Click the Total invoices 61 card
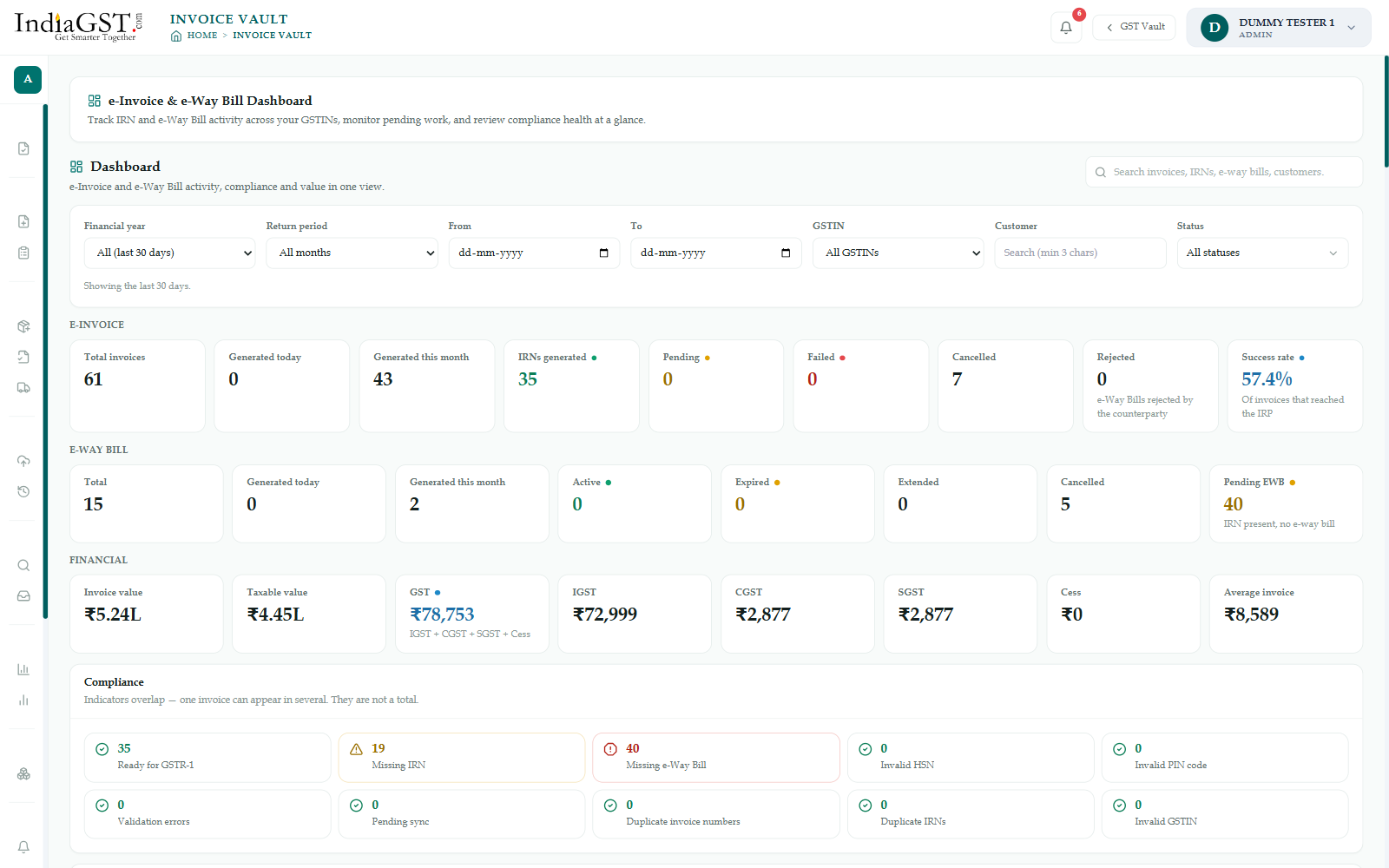 [x=137, y=385]
